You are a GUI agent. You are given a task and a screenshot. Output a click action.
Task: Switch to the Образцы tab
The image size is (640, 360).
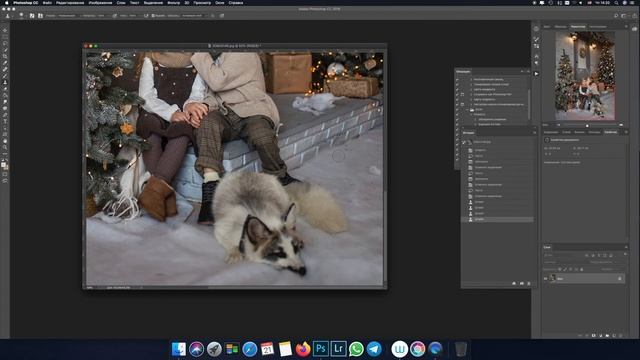[560, 27]
